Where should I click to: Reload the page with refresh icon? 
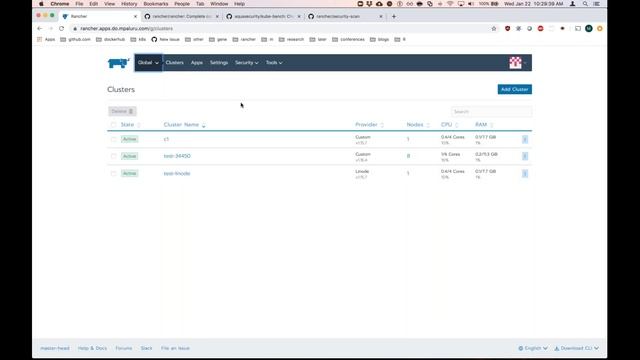pos(62,29)
